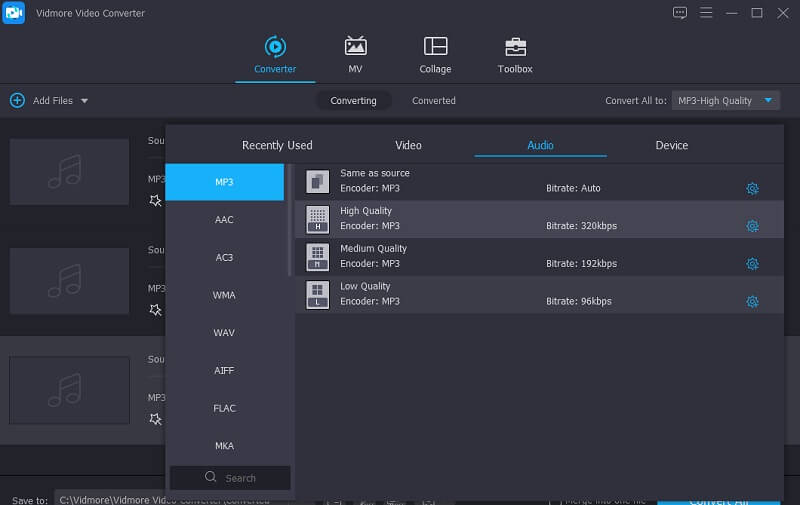
Task: Click the feedback chat icon in title bar
Action: 680,13
